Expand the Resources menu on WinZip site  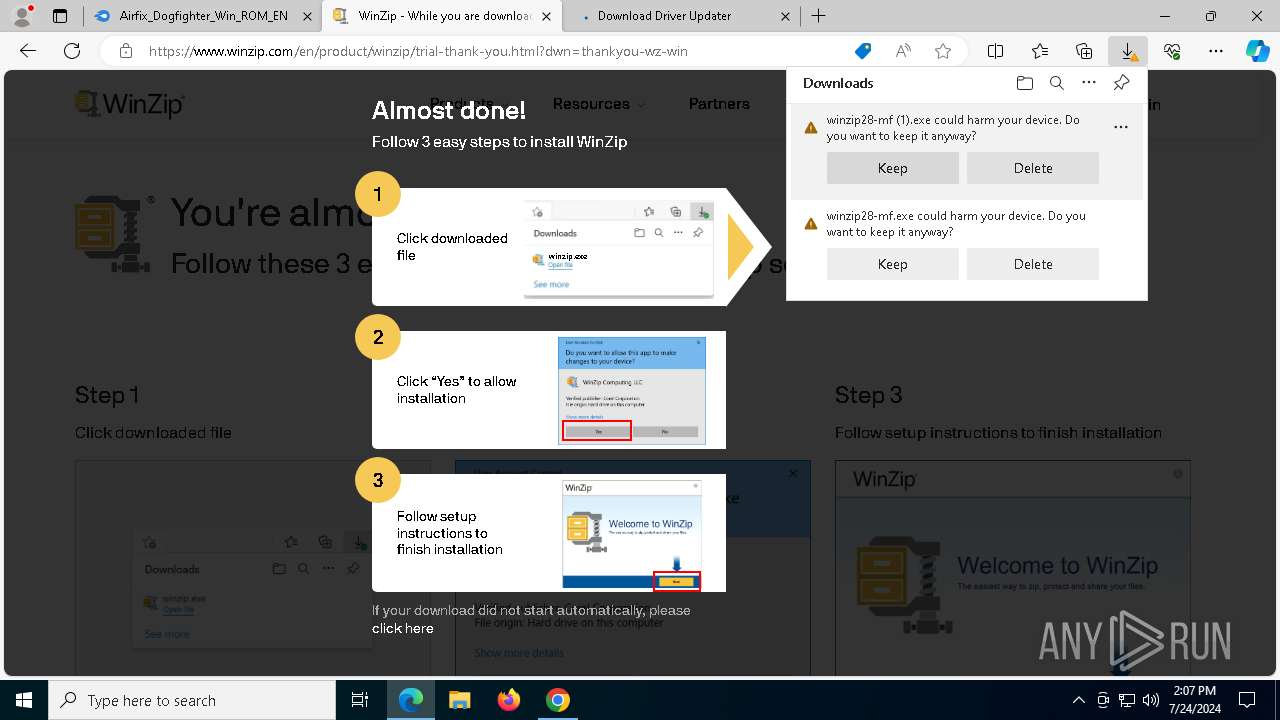598,104
